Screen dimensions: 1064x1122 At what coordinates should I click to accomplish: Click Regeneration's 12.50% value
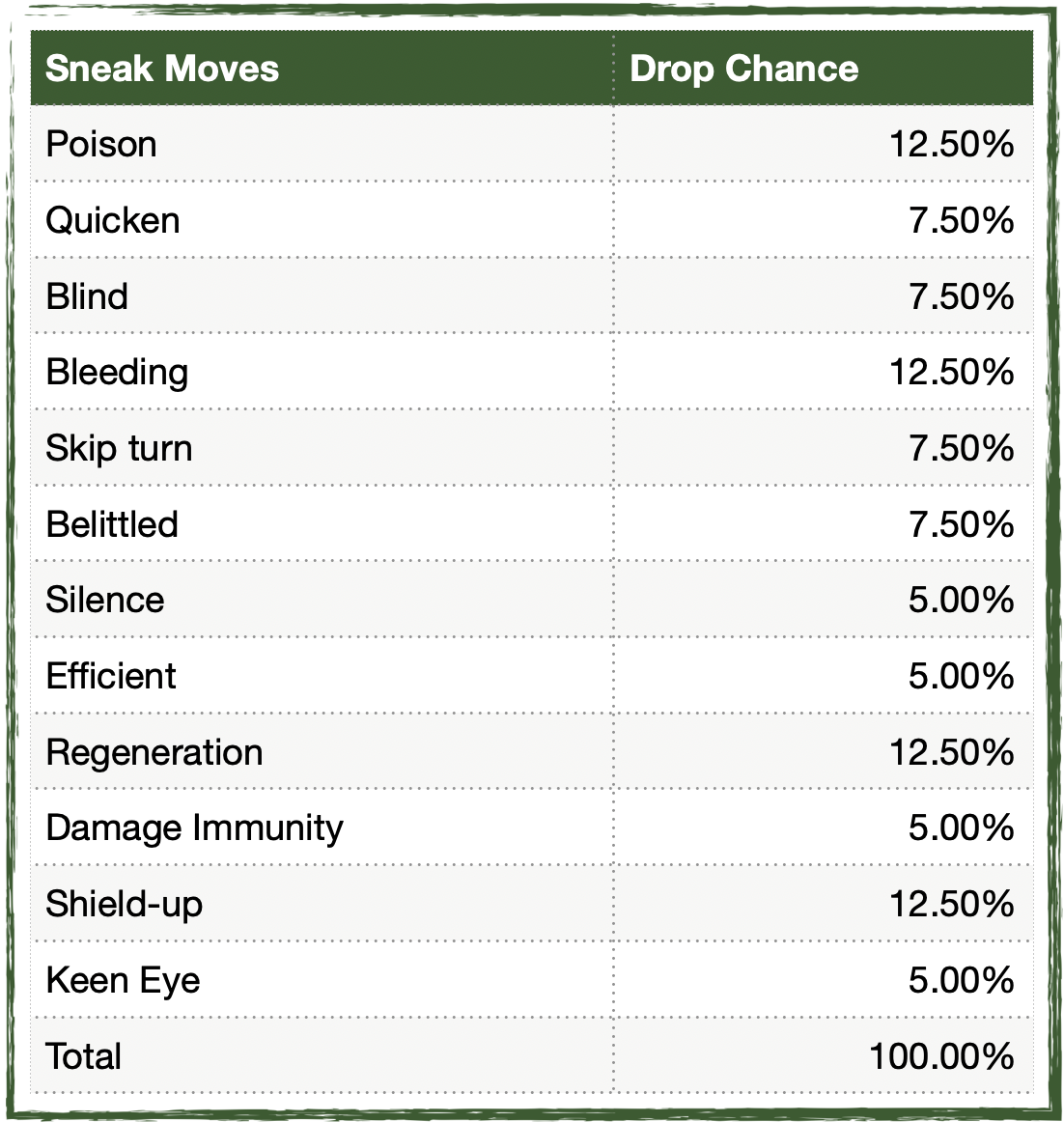(951, 752)
